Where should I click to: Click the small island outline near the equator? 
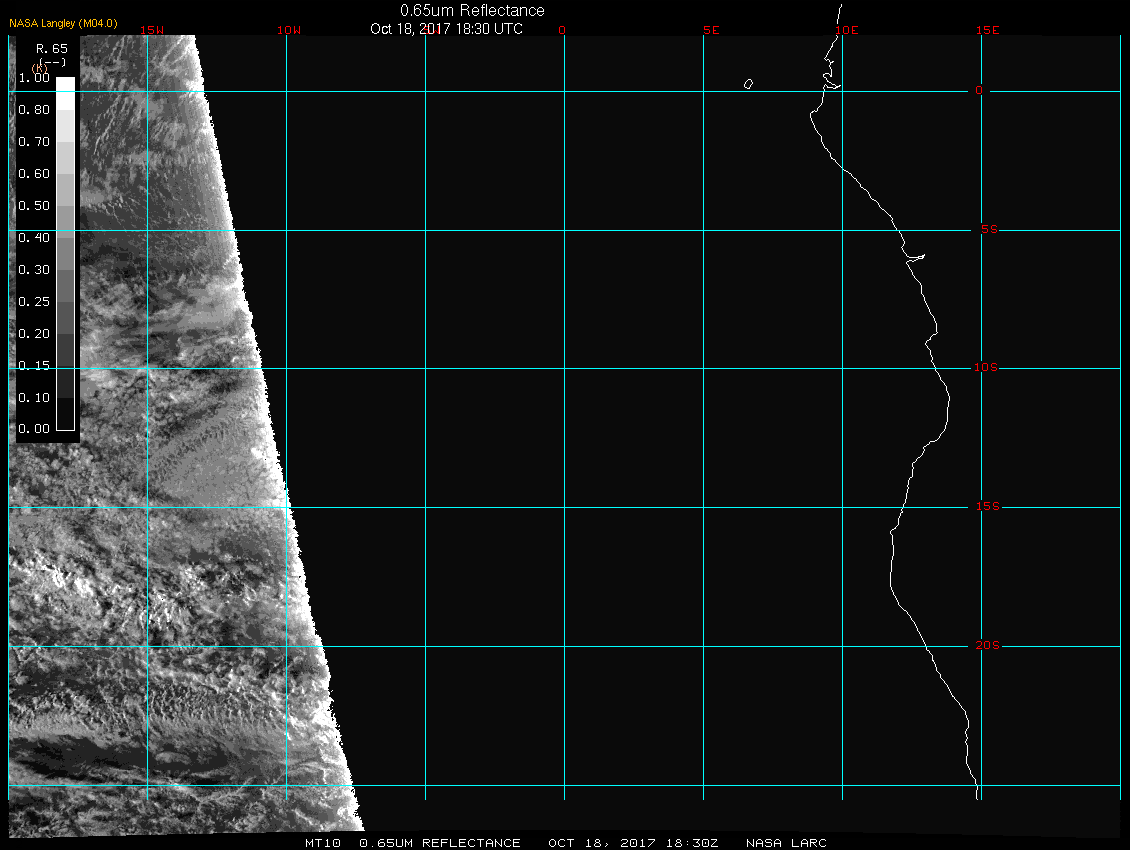[748, 84]
